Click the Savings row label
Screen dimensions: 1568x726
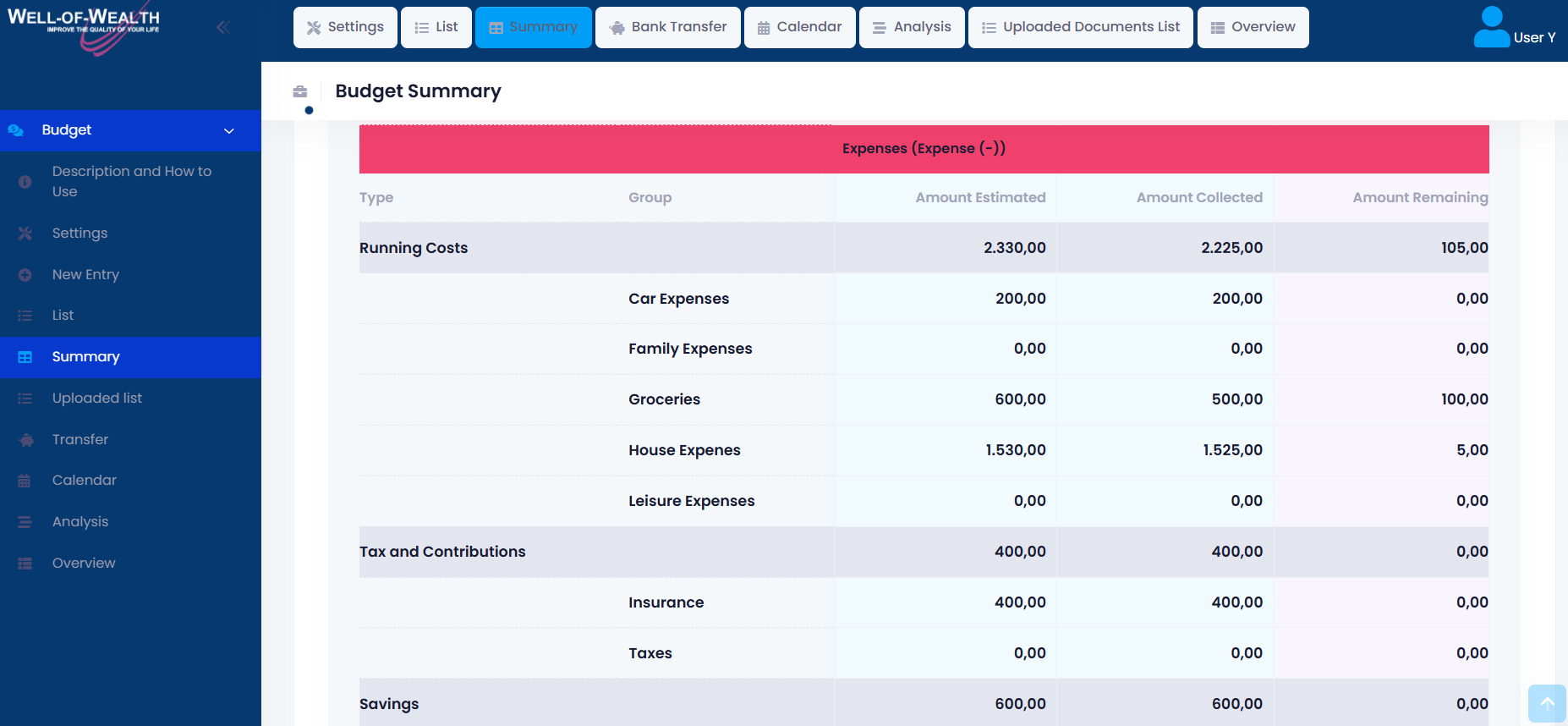click(x=389, y=704)
